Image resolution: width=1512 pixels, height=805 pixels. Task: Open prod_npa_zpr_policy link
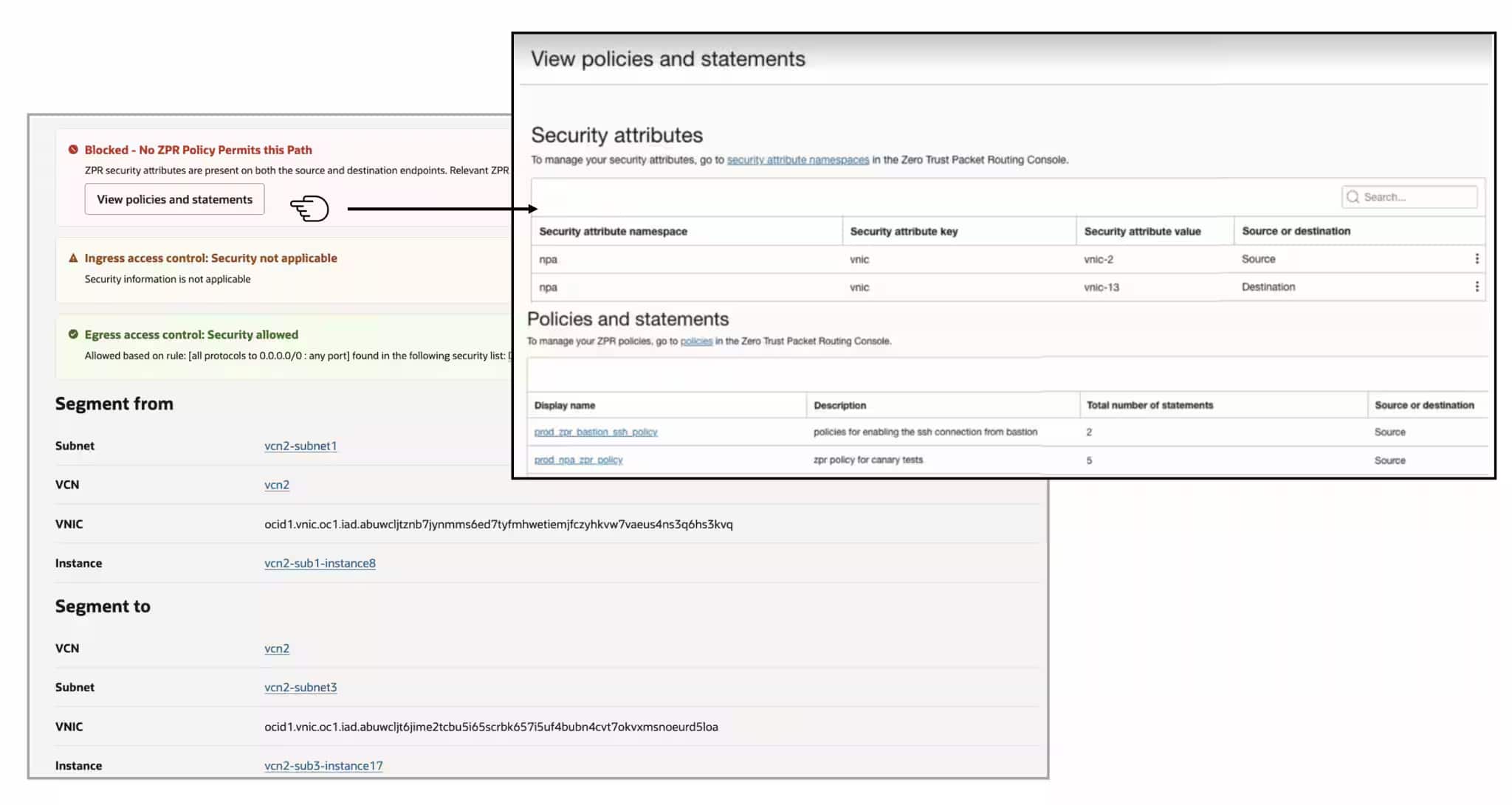click(x=578, y=460)
